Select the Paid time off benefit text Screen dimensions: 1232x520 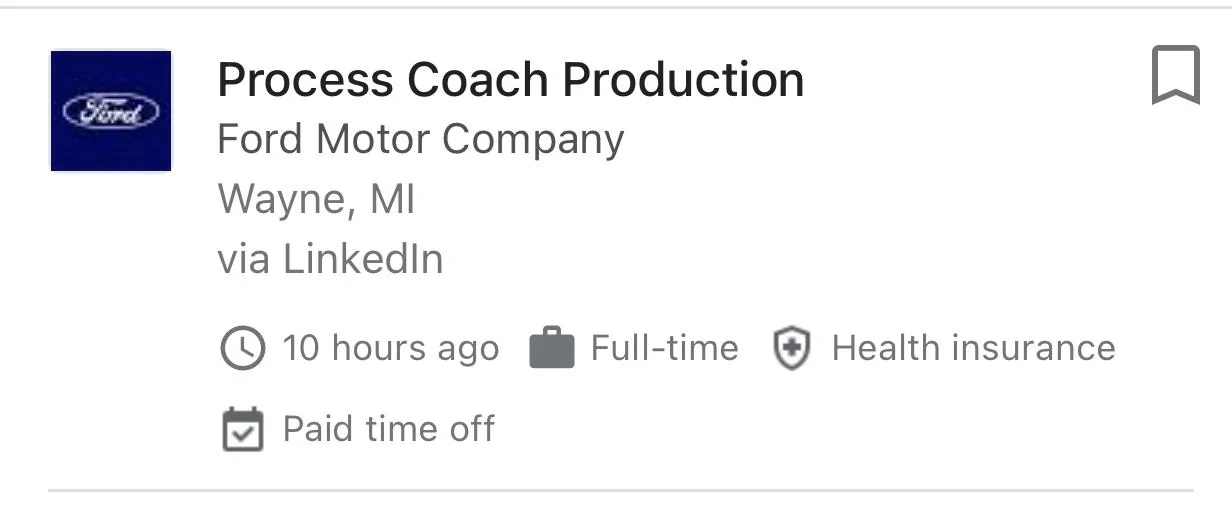point(388,429)
